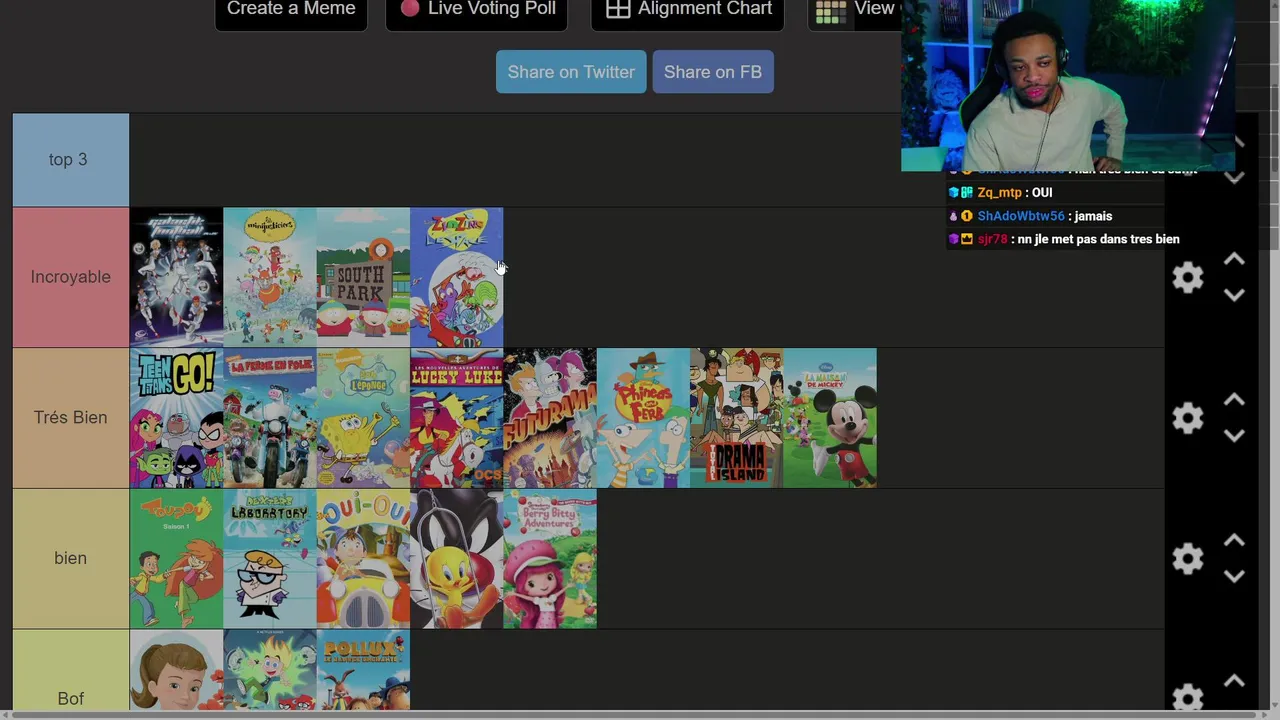Open settings gear for Bof row

click(1188, 696)
